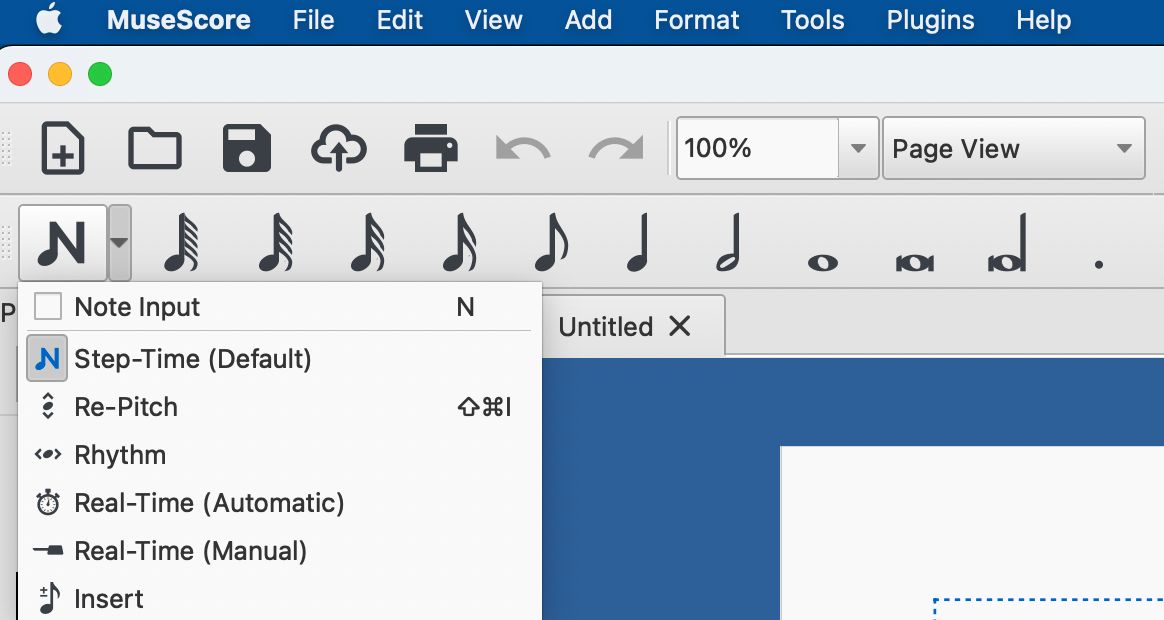Viewport: 1164px width, 620px height.
Task: Tick the Note Input checkbox
Action: point(48,306)
